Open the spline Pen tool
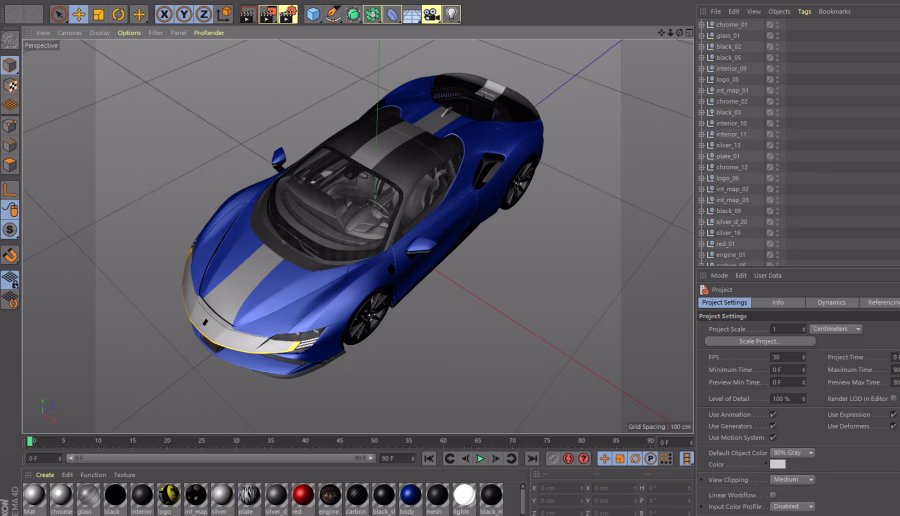Viewport: 900px width, 516px height. pos(333,14)
